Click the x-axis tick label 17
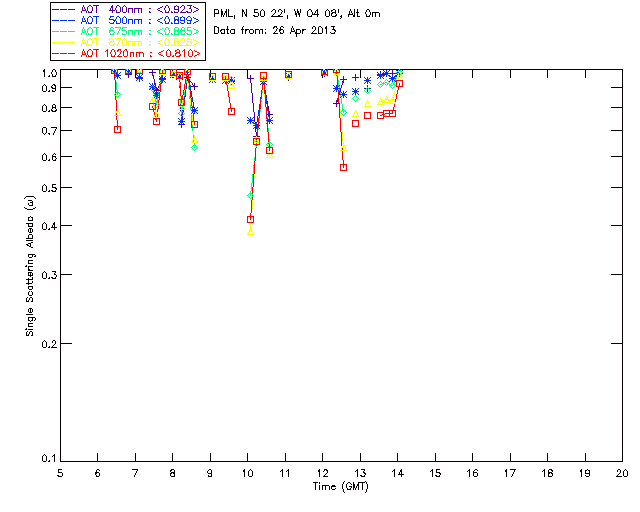 510,473
